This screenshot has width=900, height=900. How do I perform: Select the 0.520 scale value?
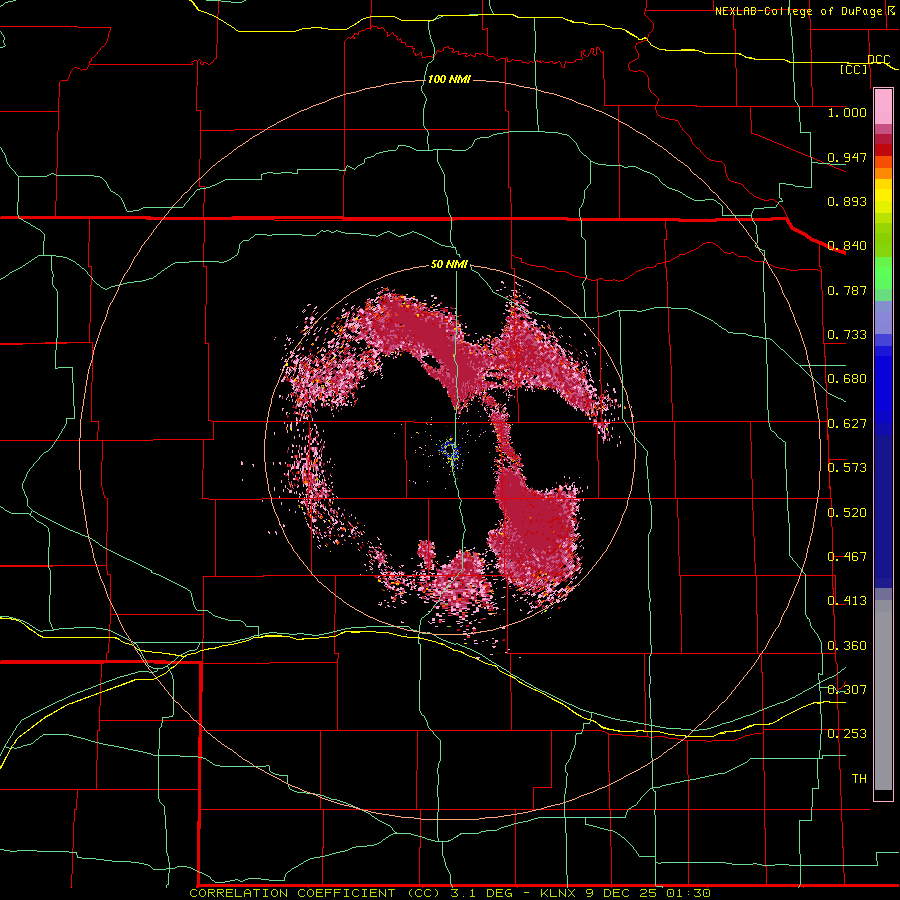pyautogui.click(x=847, y=513)
